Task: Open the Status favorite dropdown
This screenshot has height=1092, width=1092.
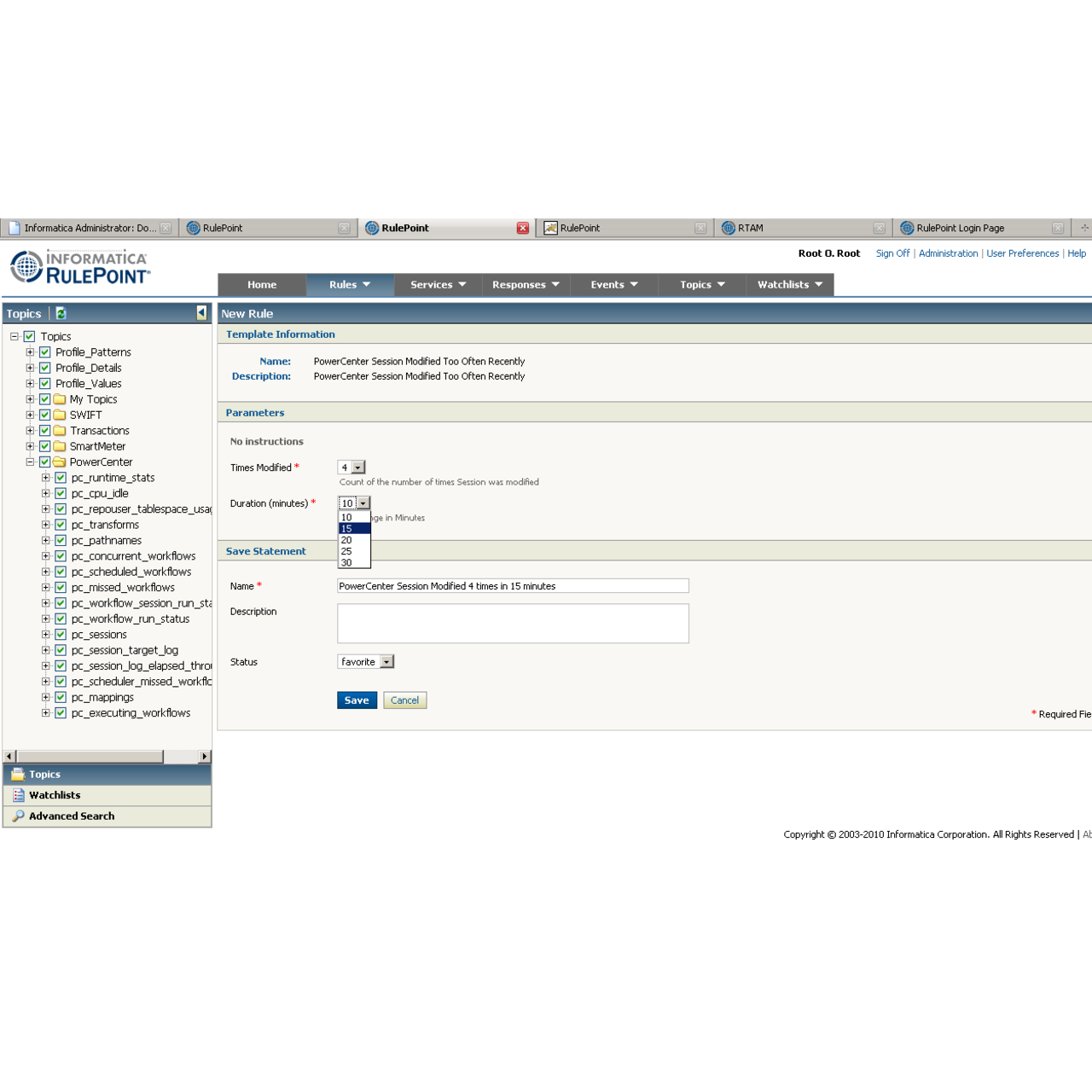Action: click(366, 662)
